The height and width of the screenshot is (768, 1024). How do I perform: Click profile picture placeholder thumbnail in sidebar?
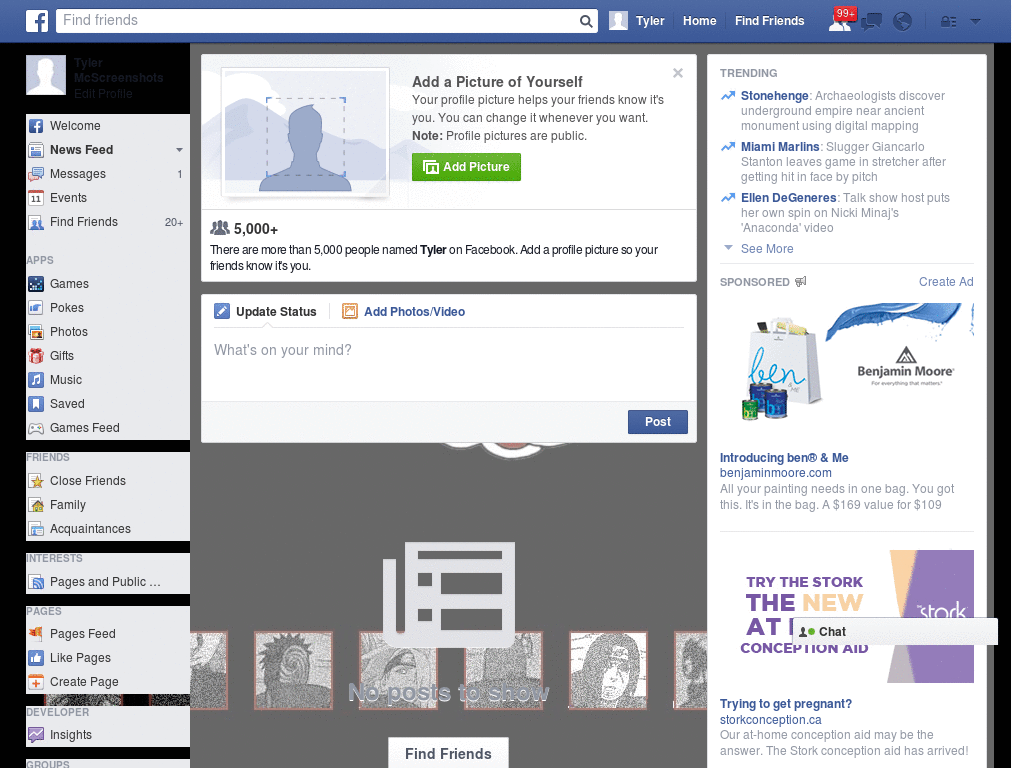[46, 75]
